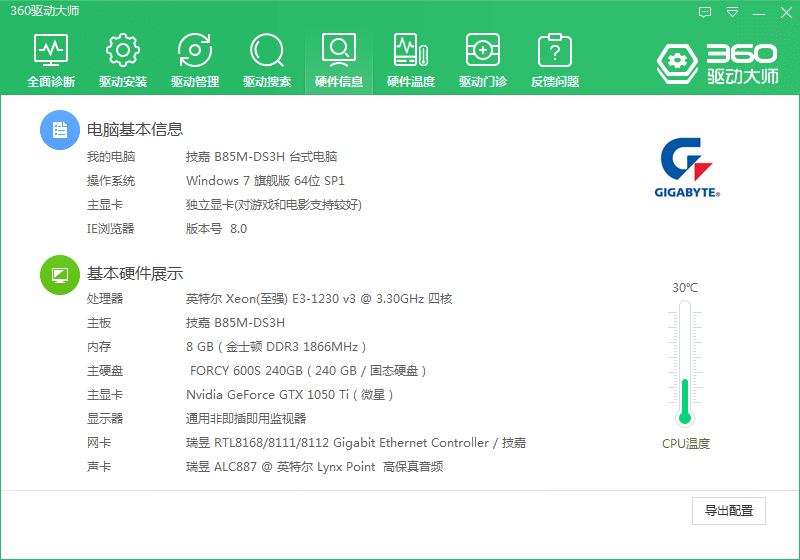Click the green 基本硬件展示 section icon

point(59,275)
